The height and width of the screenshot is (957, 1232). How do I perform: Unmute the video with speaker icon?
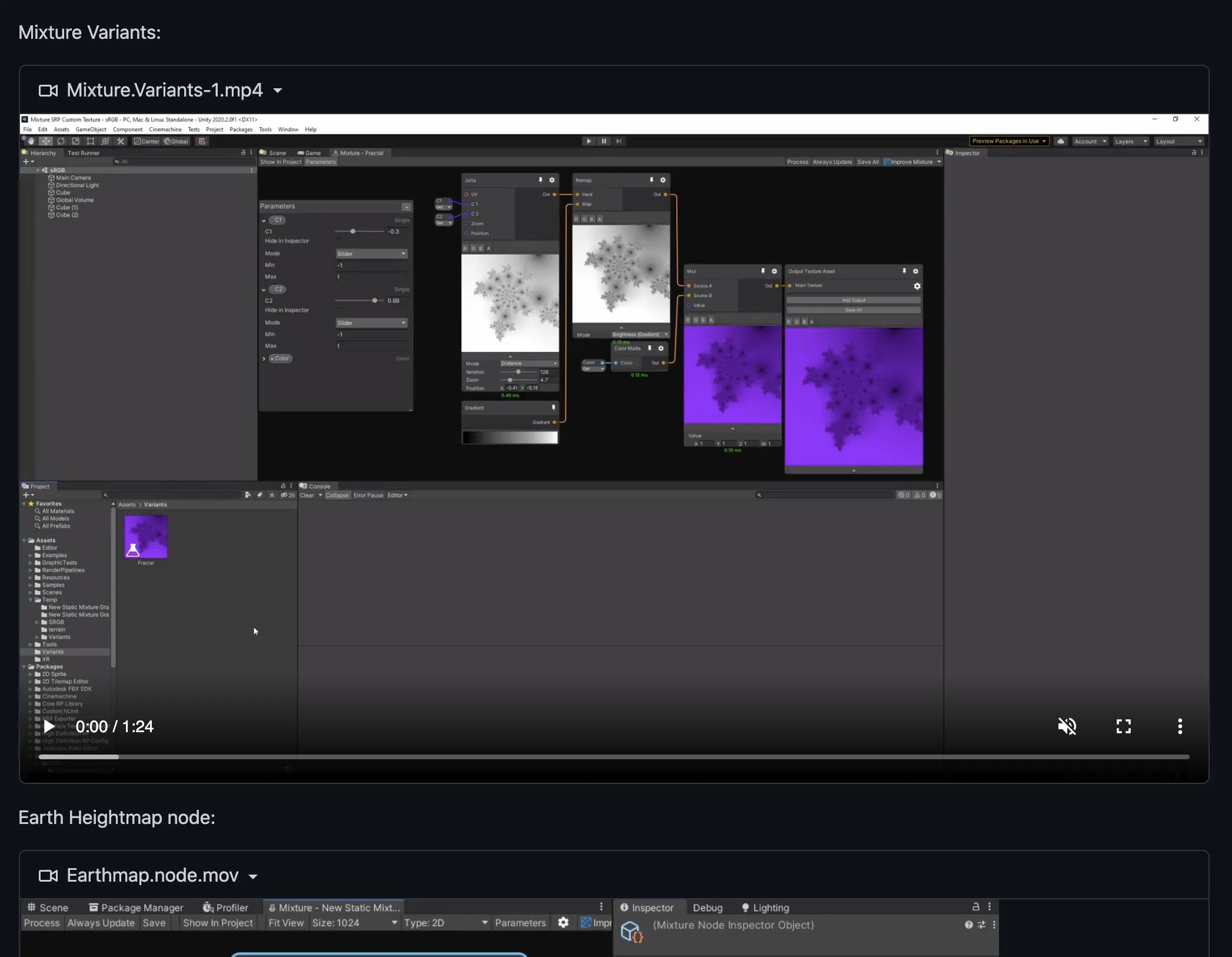pyautogui.click(x=1067, y=726)
